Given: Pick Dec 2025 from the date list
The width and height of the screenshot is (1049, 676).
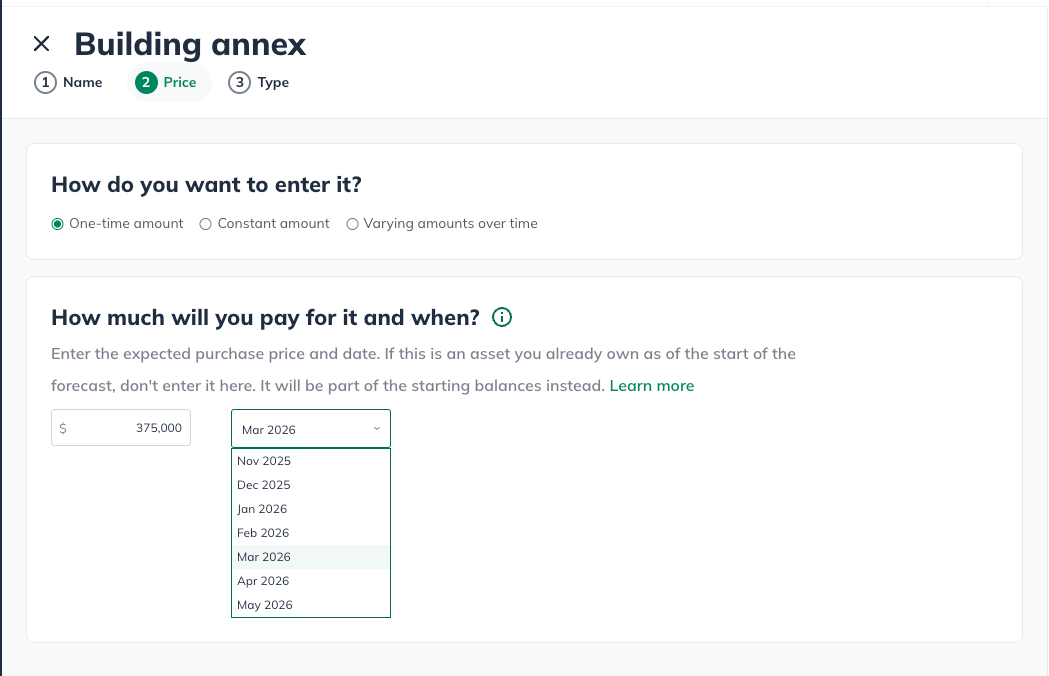Looking at the screenshot, I should 310,485.
